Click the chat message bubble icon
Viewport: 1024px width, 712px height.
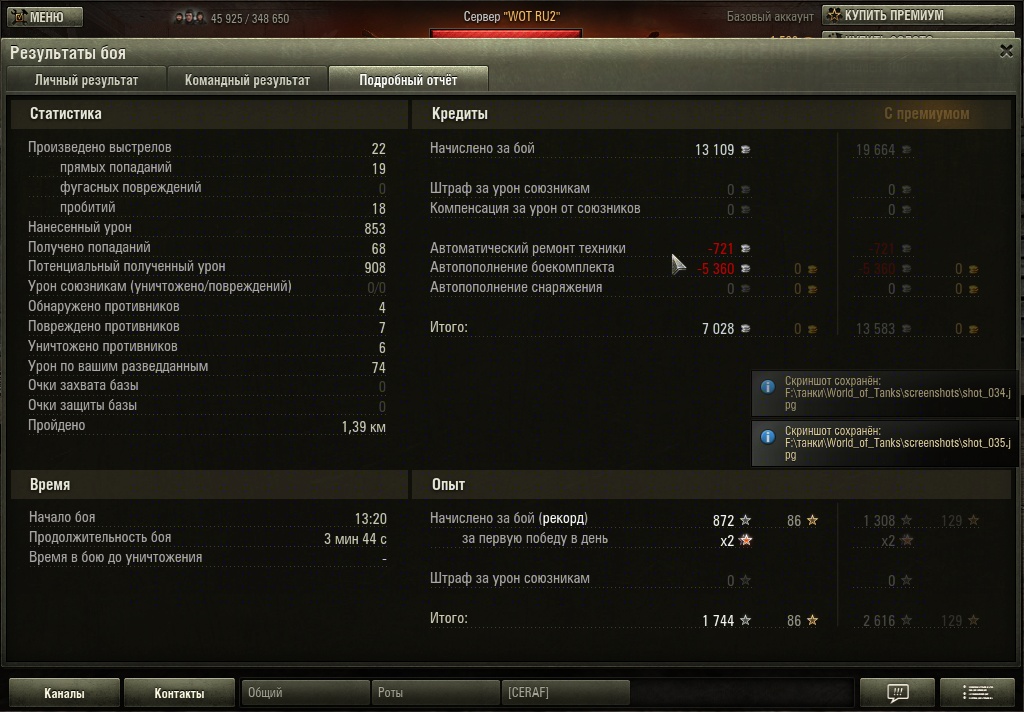[x=897, y=692]
